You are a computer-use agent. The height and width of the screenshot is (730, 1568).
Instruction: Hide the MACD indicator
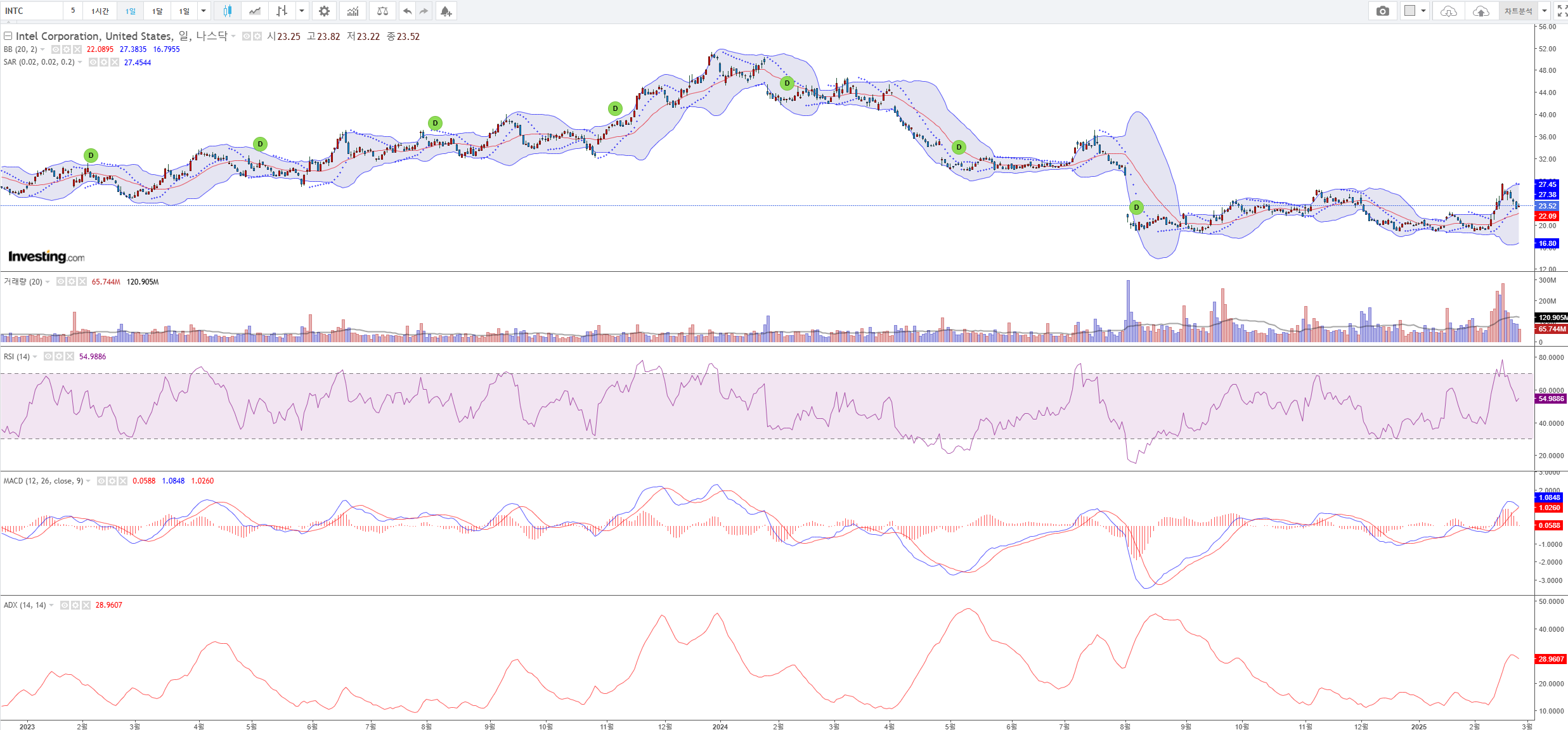pyautogui.click(x=101, y=481)
